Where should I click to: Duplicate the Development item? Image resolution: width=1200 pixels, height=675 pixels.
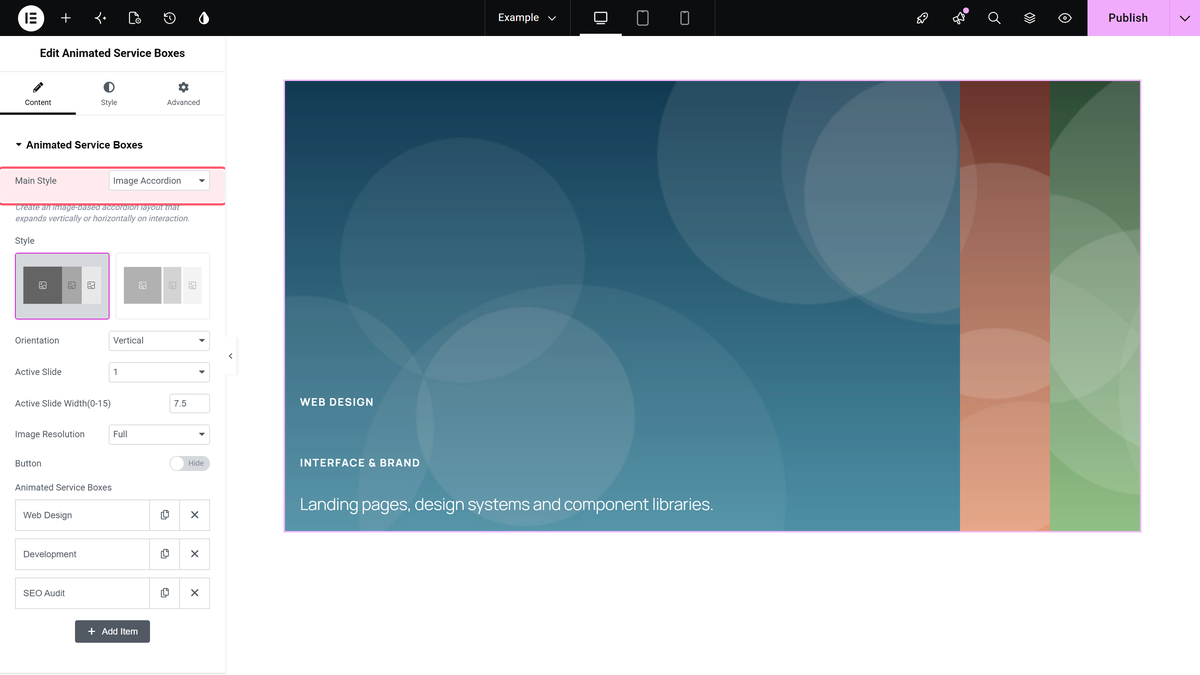coord(165,554)
